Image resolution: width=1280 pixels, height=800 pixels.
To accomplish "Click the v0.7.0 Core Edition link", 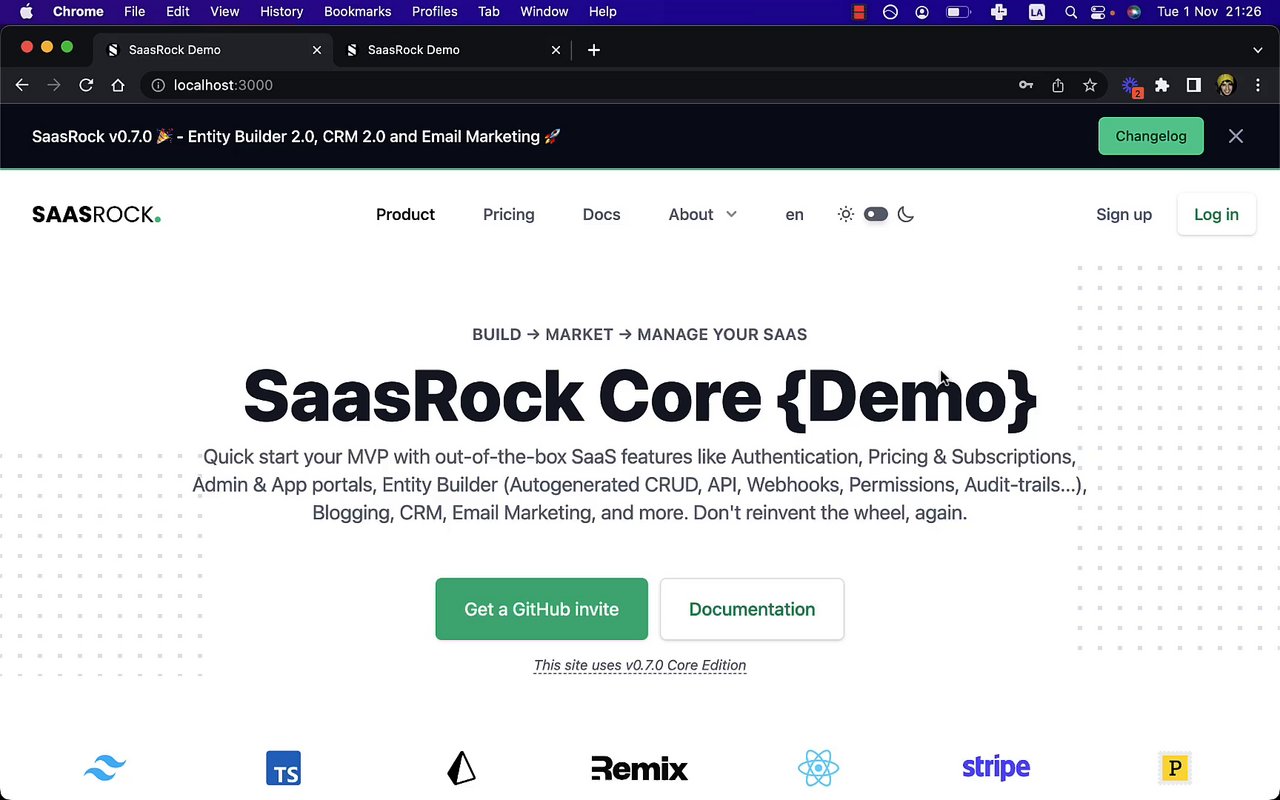I will click(x=640, y=665).
